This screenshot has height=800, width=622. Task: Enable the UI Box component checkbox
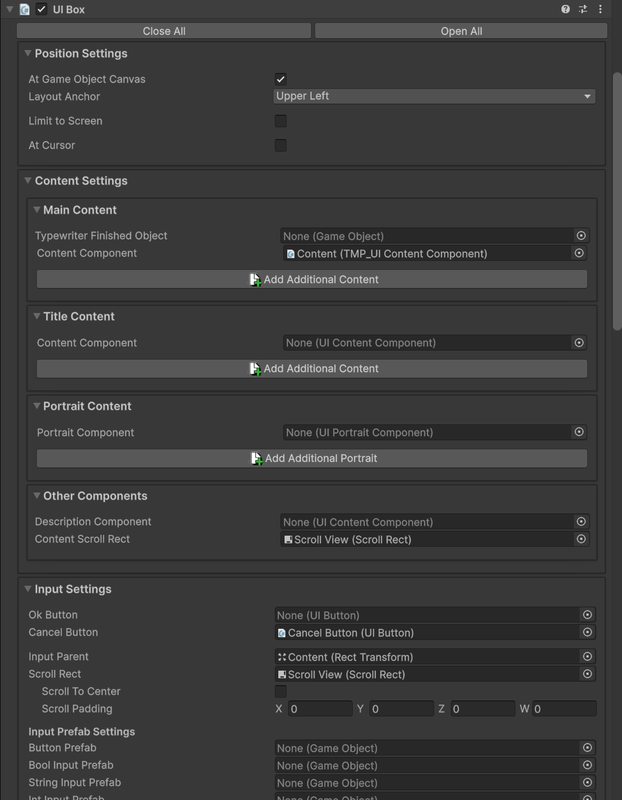[x=41, y=9]
